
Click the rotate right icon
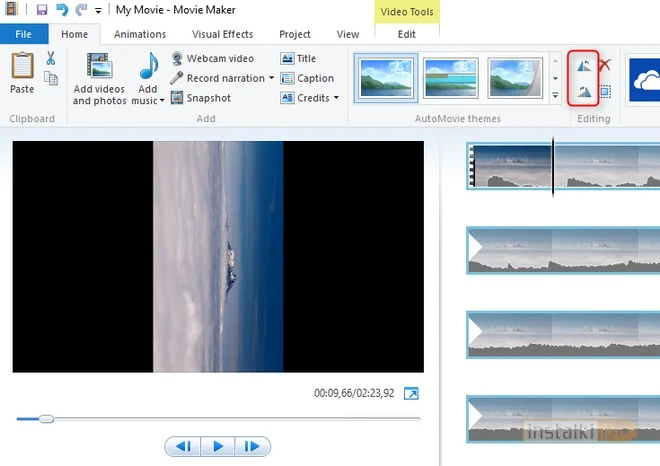point(584,92)
